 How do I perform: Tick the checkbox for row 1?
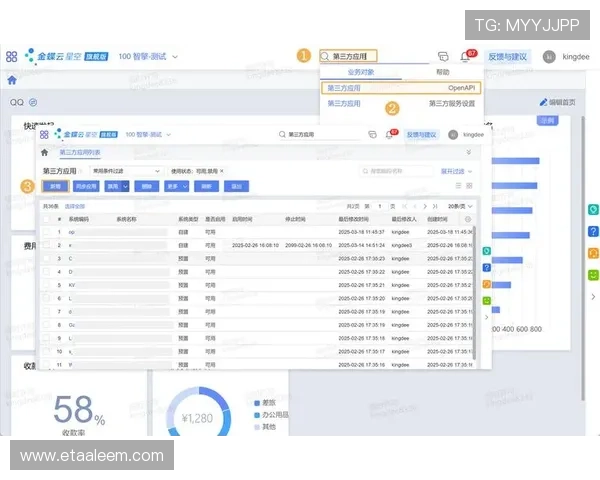pos(46,232)
